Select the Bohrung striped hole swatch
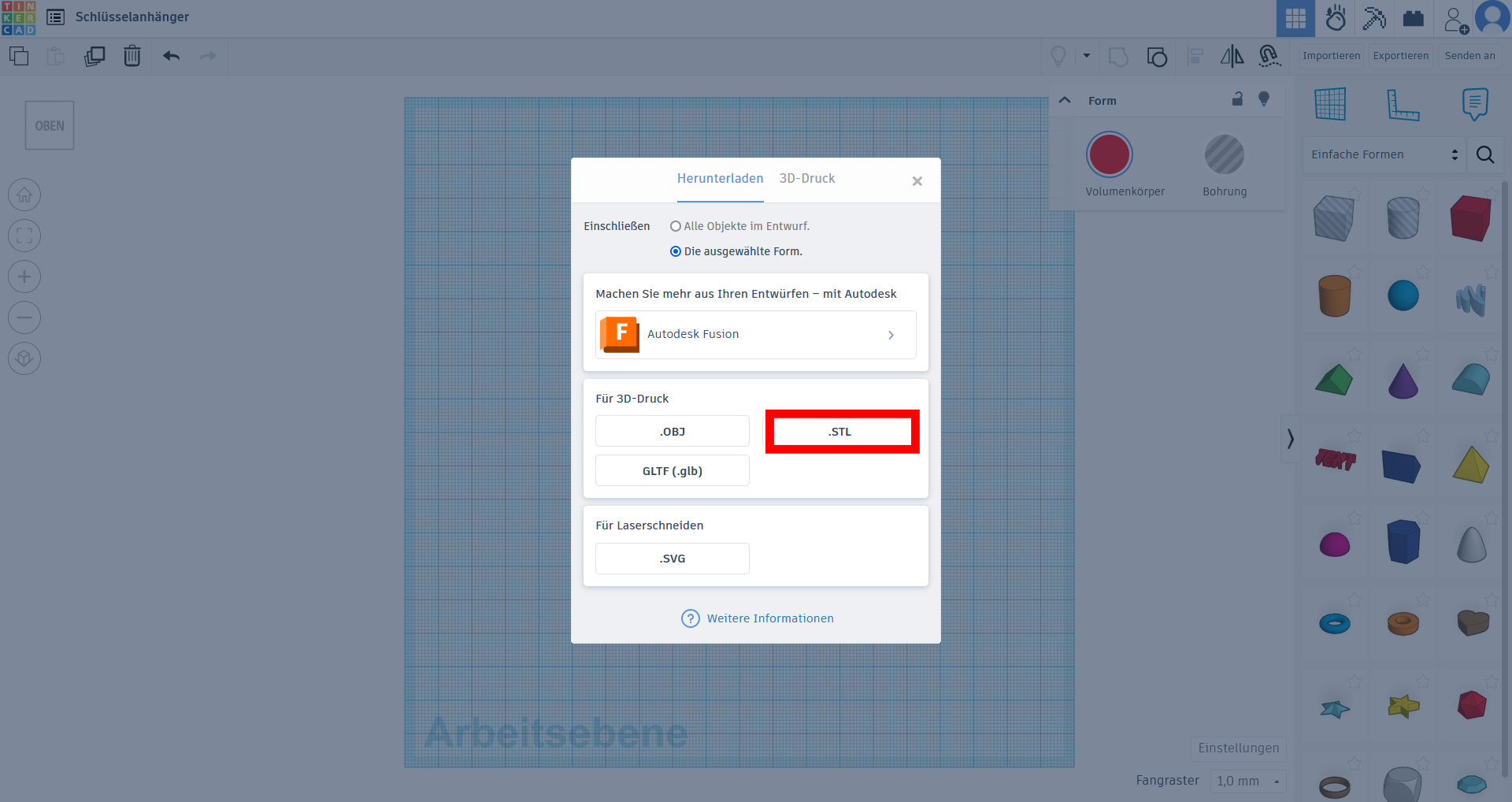The width and height of the screenshot is (1512, 802). [1225, 154]
